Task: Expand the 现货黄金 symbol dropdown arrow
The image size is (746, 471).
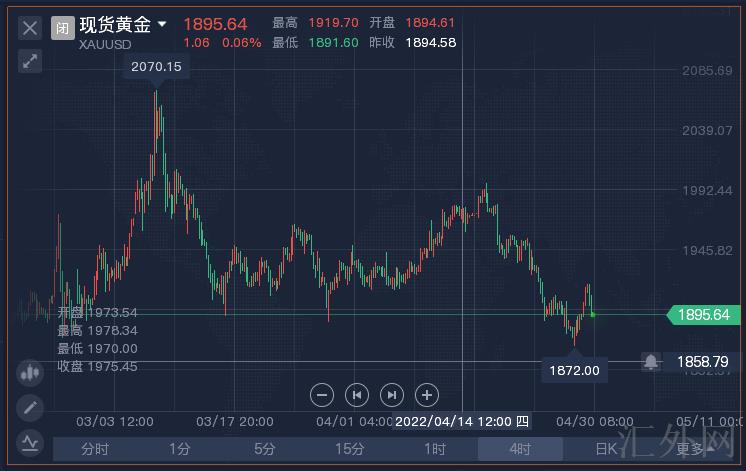Action: [x=162, y=24]
